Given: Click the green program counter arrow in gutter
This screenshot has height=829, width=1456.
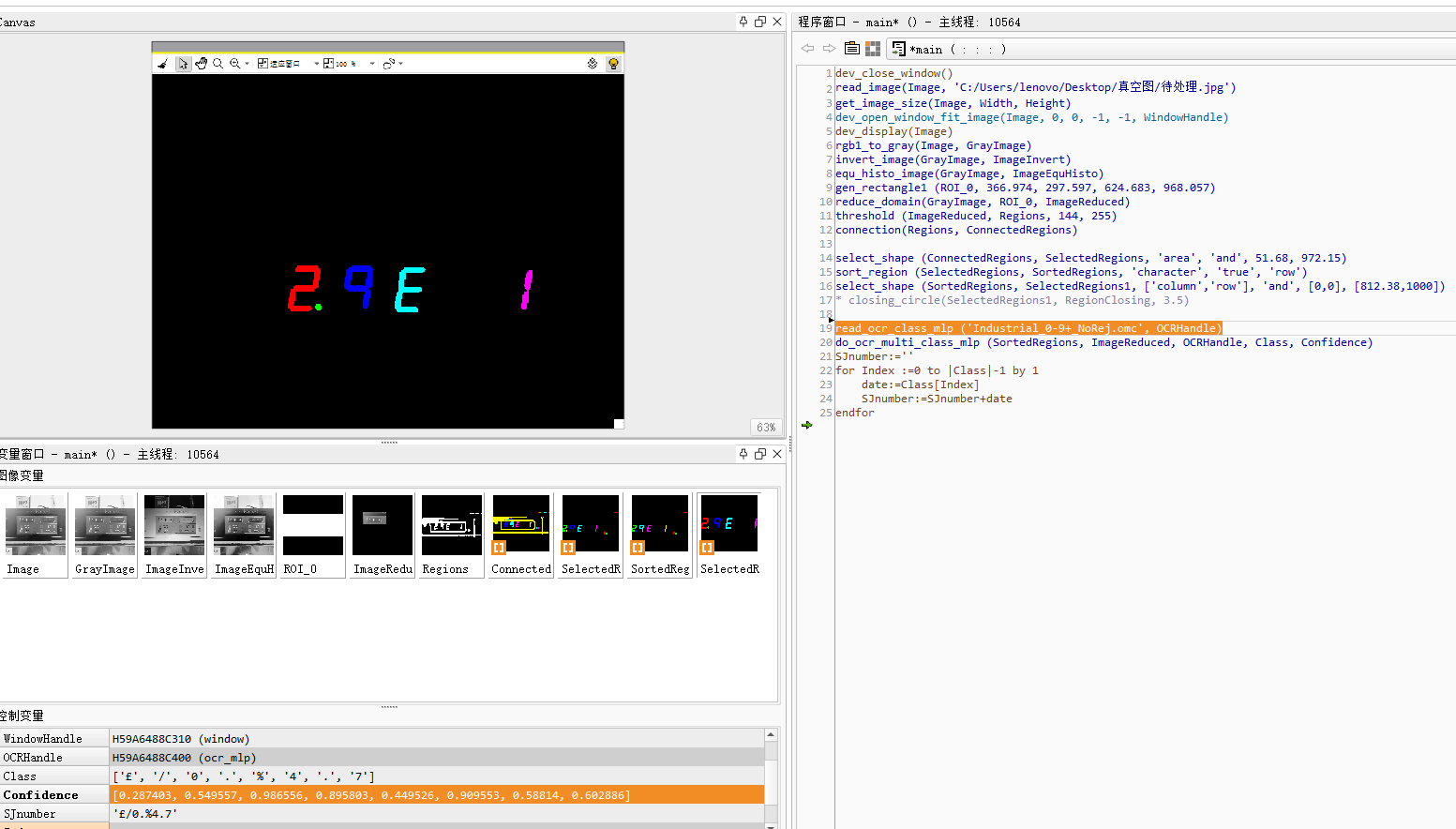Looking at the screenshot, I should [x=807, y=425].
